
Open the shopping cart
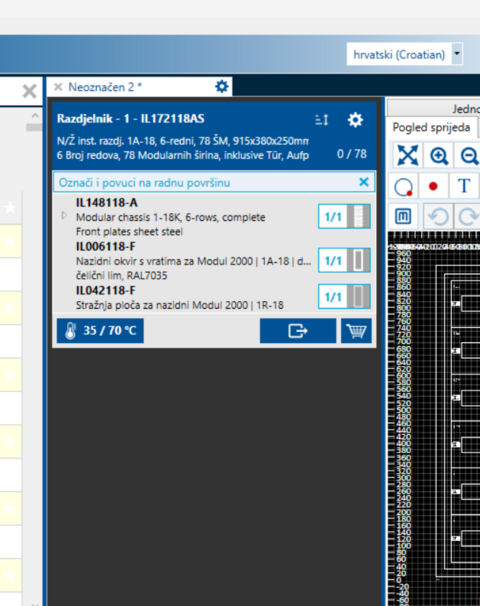point(356,331)
